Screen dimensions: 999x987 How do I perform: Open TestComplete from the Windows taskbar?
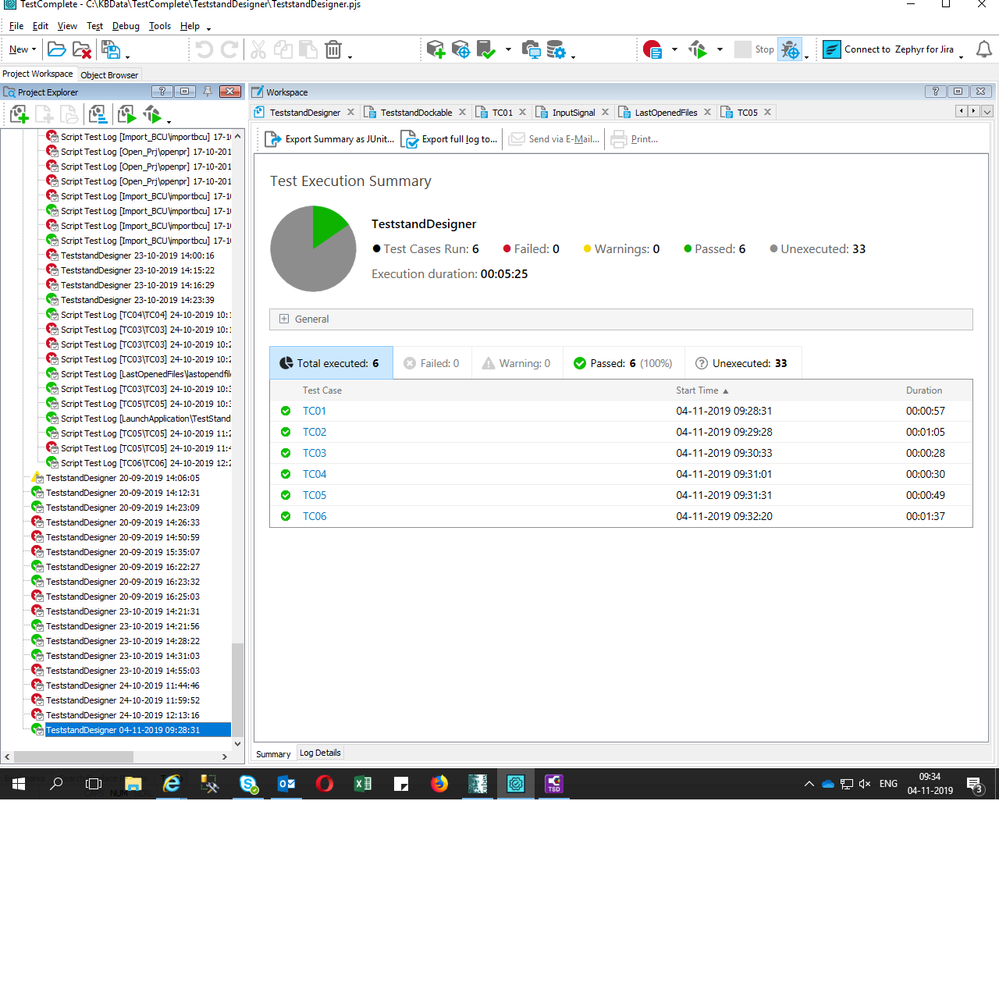(515, 784)
